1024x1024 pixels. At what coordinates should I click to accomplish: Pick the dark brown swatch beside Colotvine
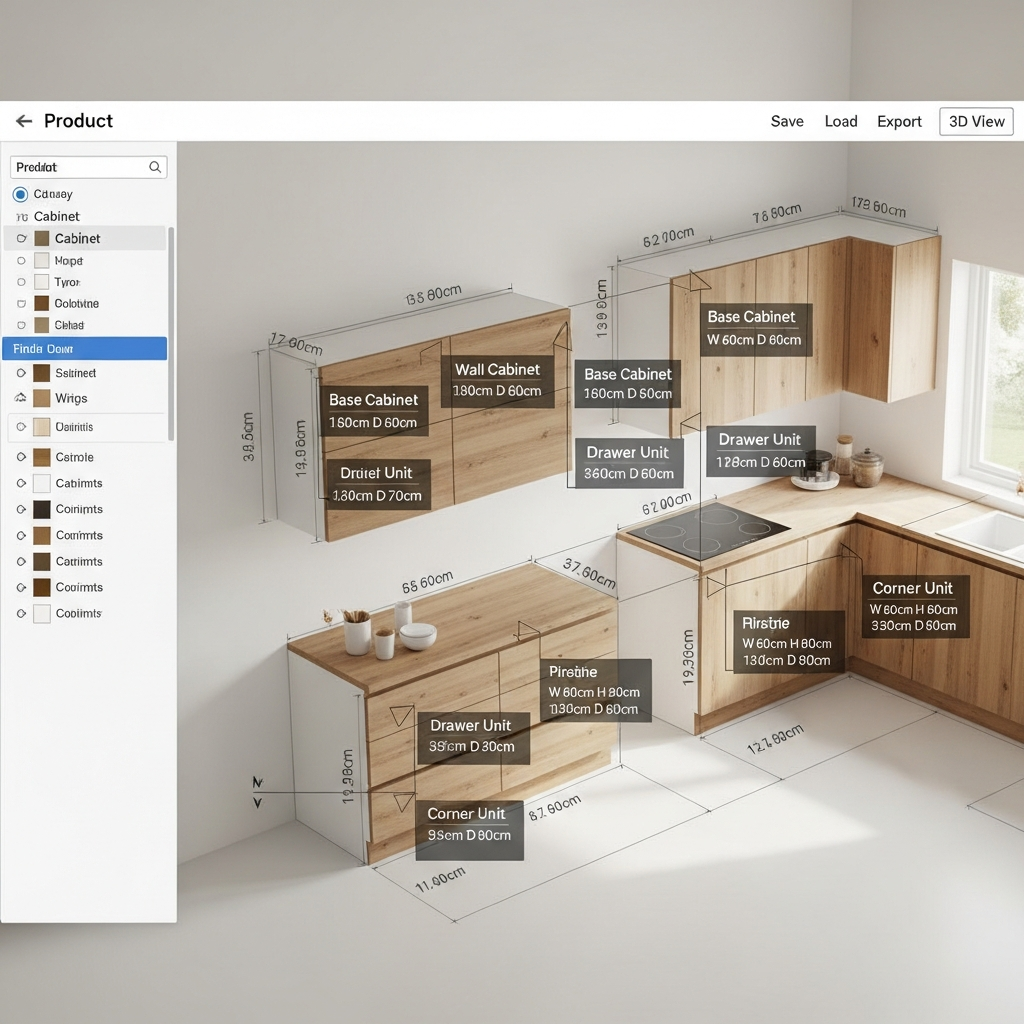(42, 303)
